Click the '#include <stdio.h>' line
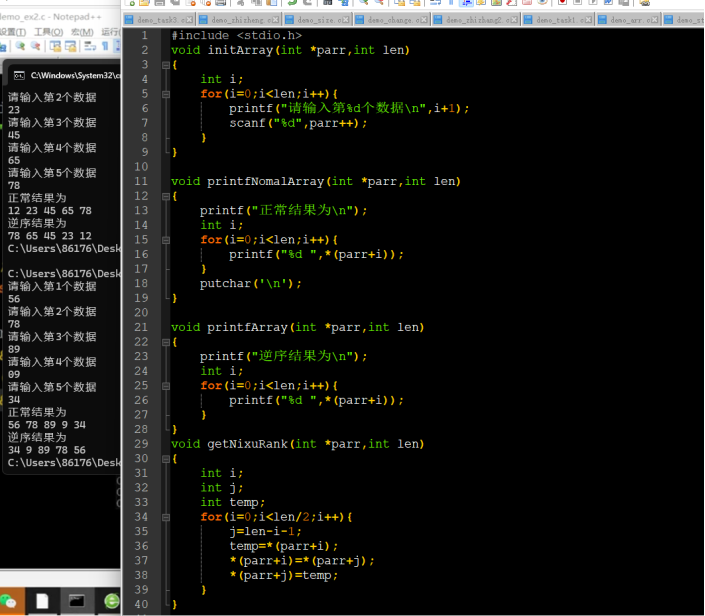 pos(236,35)
